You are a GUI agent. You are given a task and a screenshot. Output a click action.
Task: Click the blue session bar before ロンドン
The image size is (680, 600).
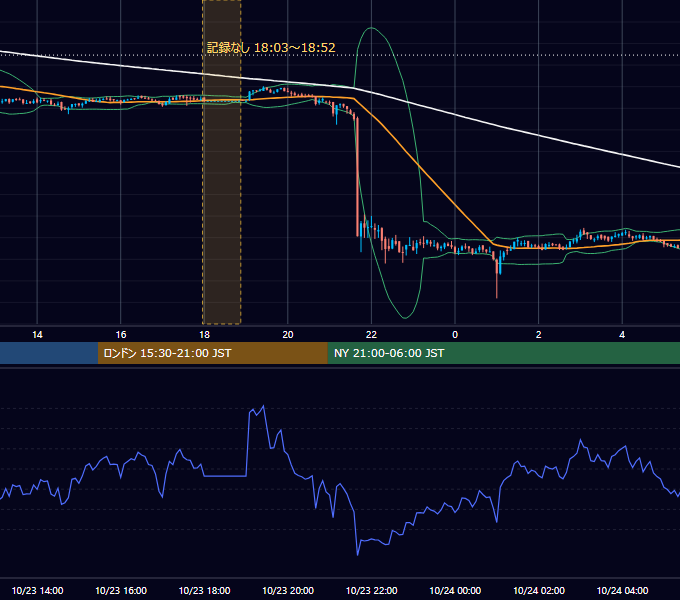(49, 353)
